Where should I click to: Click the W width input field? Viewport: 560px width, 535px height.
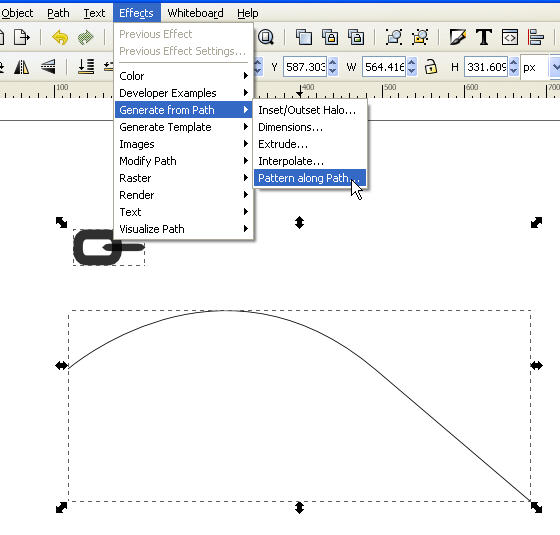click(384, 67)
